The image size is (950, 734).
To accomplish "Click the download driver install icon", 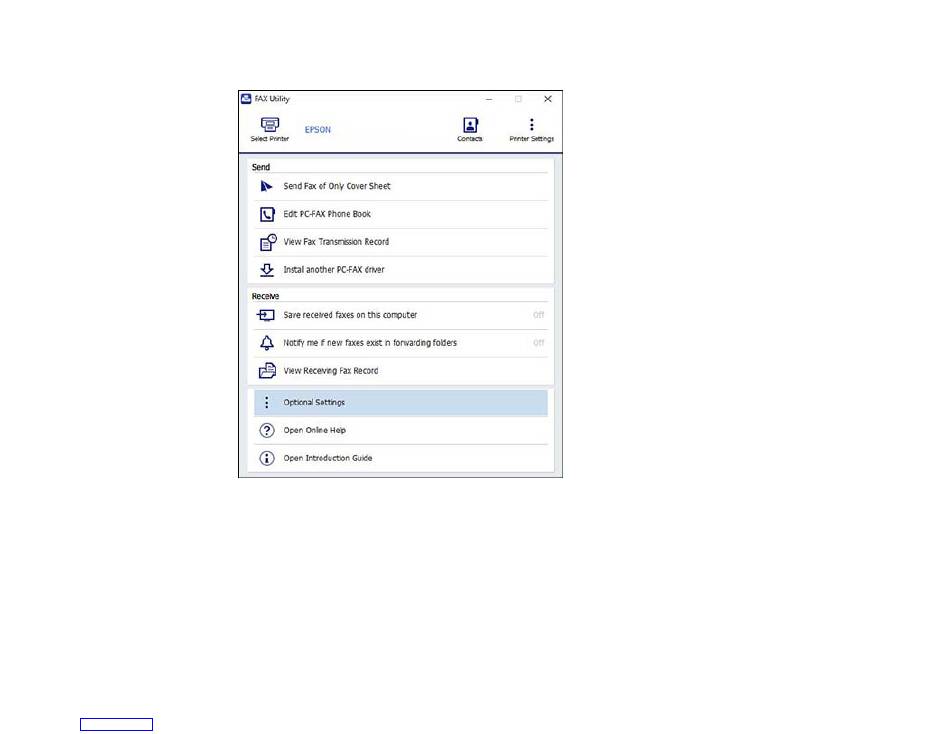I will [x=267, y=270].
